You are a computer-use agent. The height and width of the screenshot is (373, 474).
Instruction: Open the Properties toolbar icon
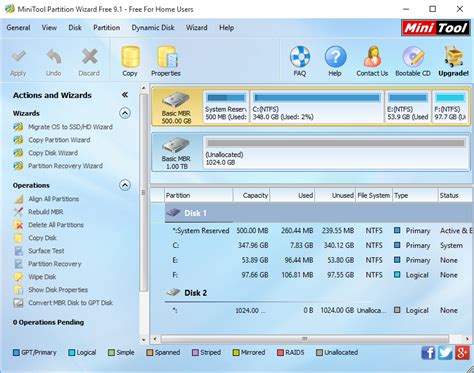coord(167,57)
